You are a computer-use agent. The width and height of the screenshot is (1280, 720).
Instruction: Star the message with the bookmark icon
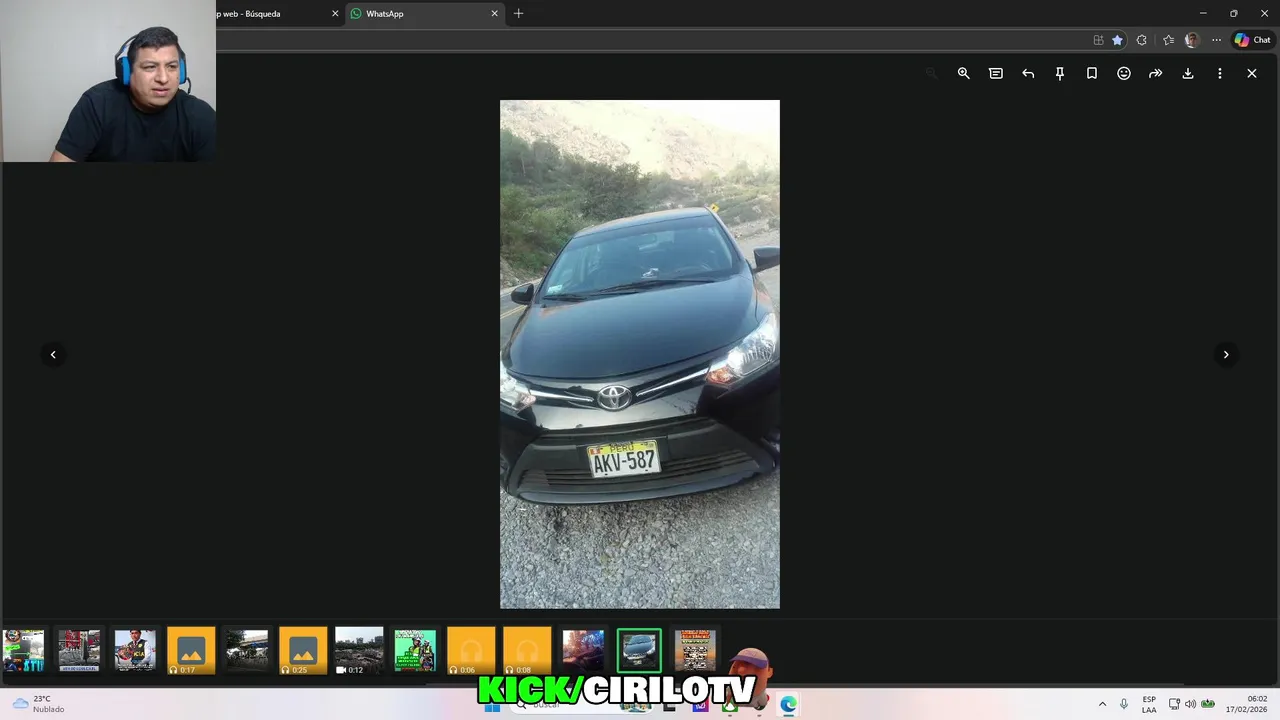pos(1092,73)
